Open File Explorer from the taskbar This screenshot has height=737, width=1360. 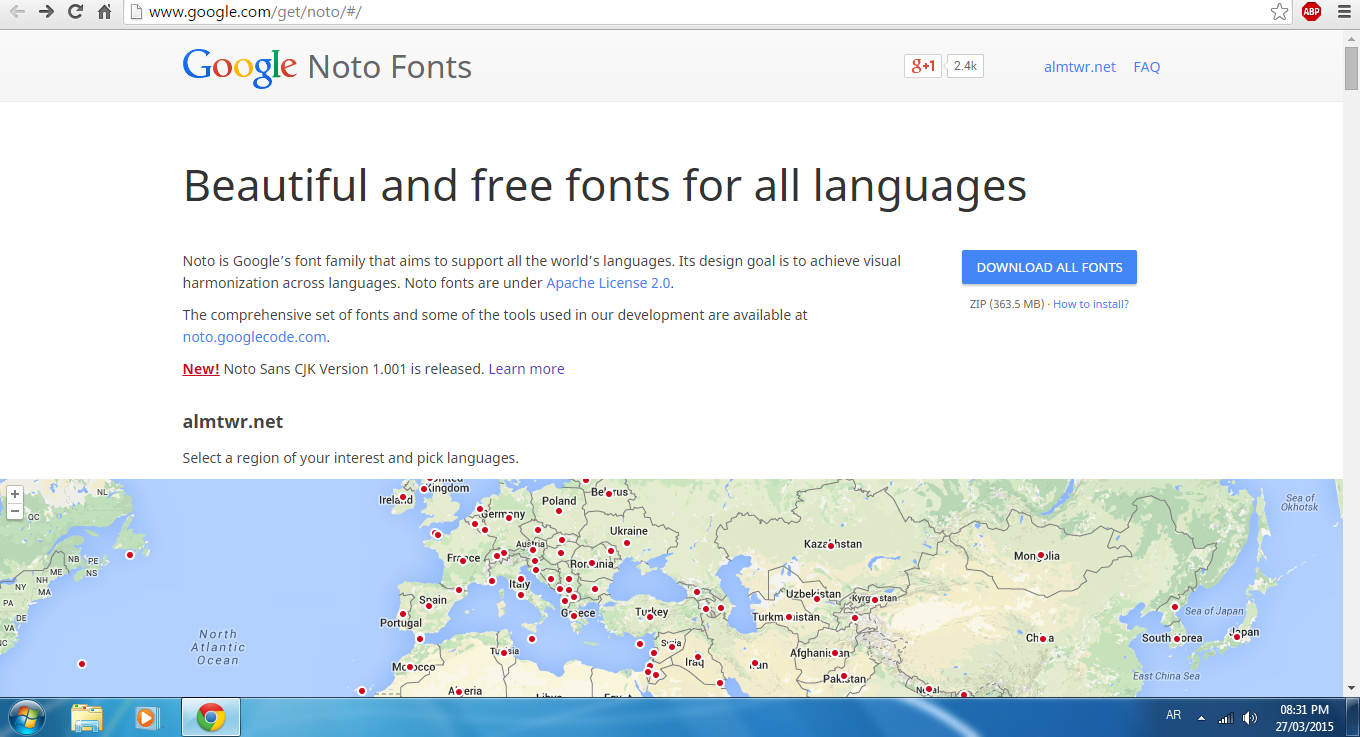87,717
